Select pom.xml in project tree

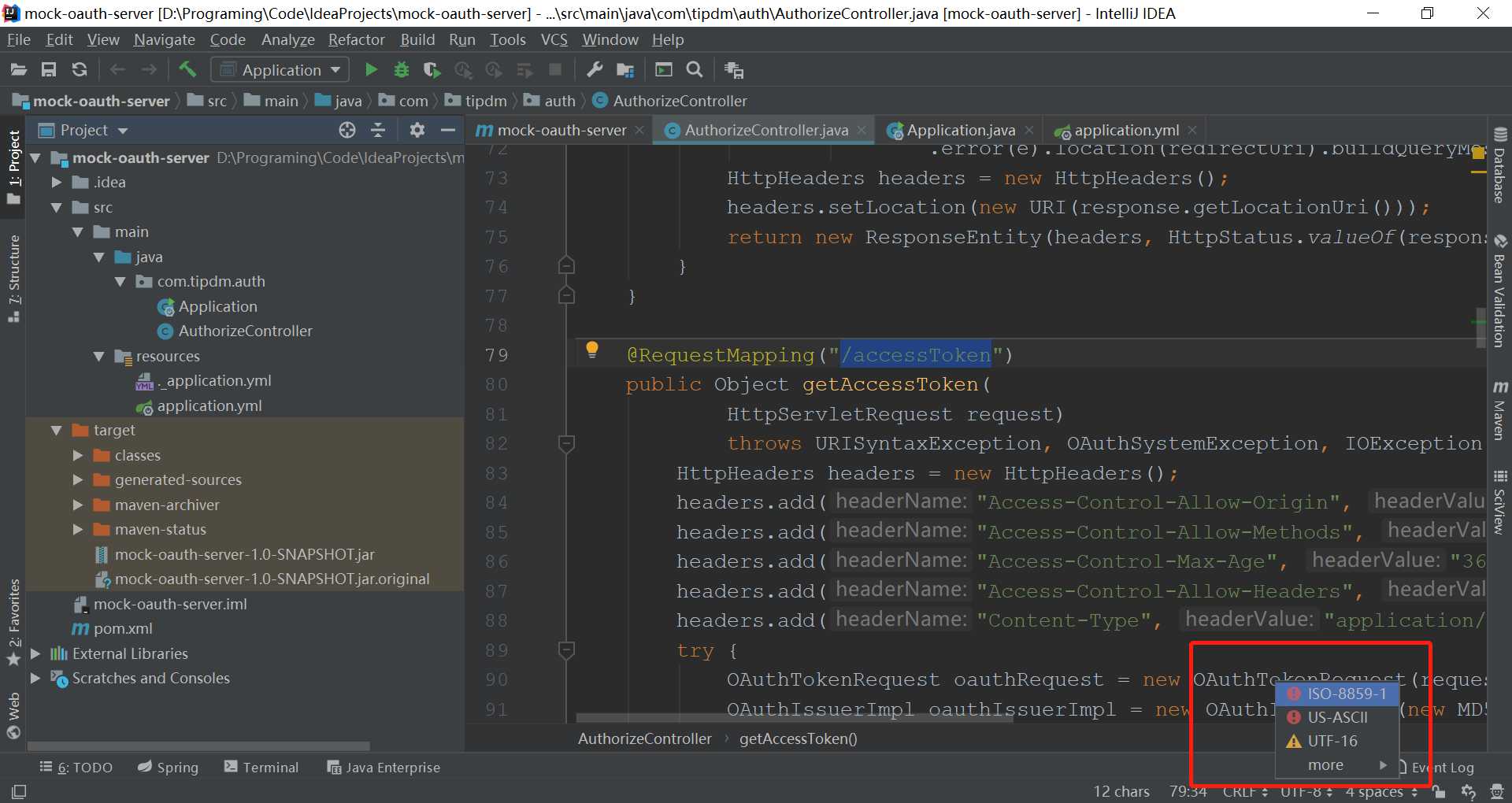123,629
